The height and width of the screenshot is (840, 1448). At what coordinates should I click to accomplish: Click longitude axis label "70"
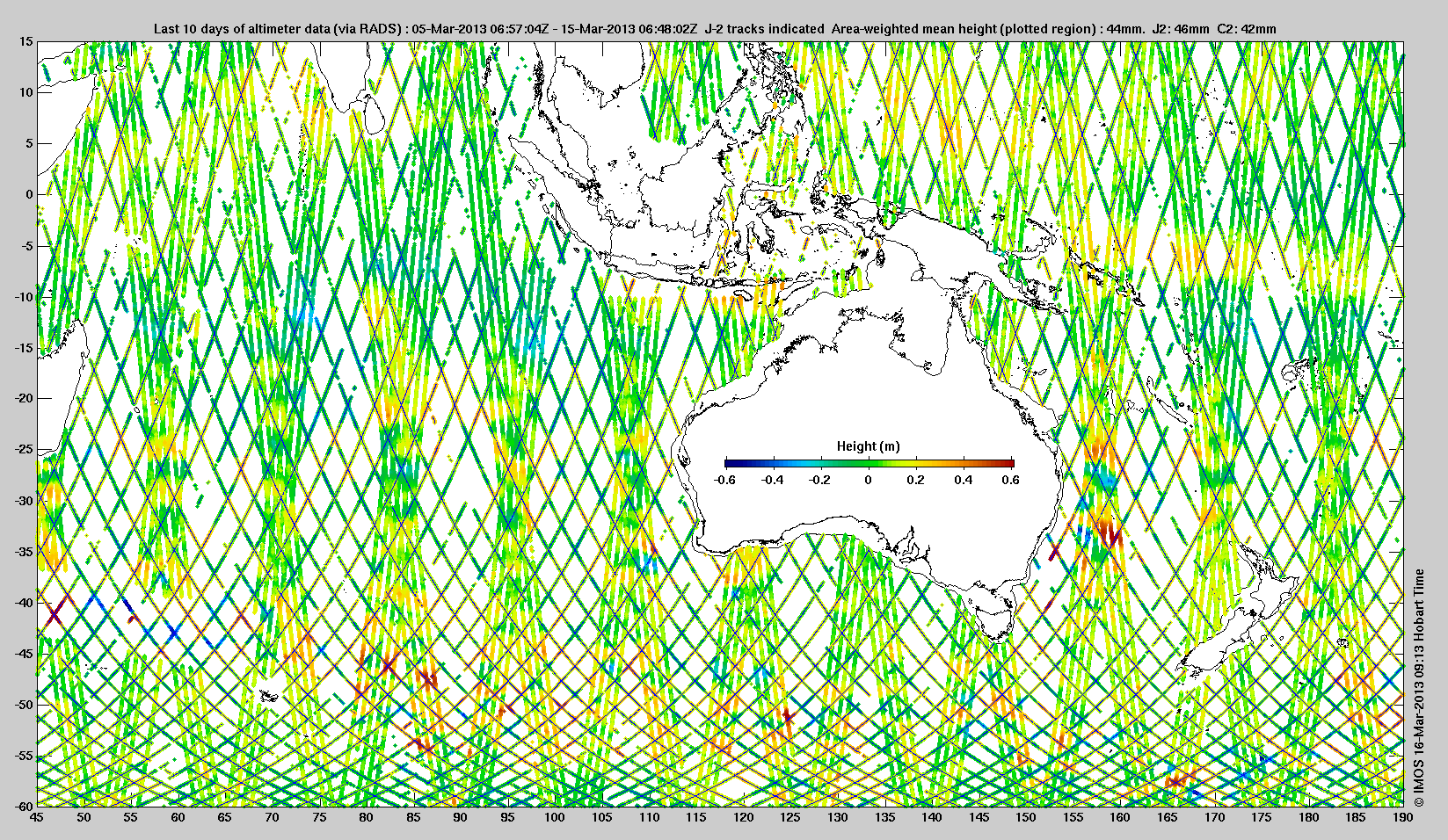273,817
